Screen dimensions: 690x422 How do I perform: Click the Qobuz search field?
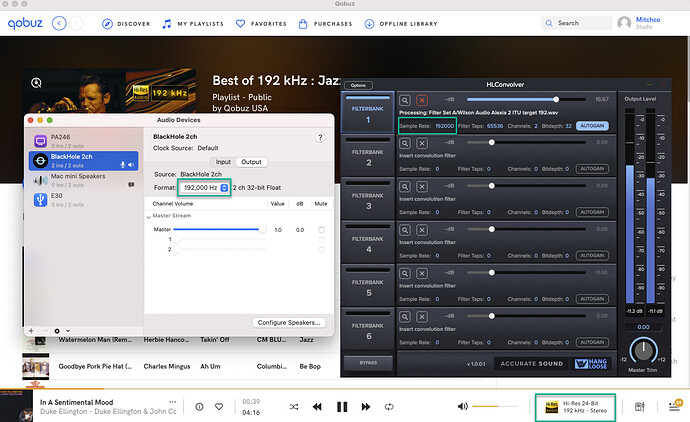576,23
